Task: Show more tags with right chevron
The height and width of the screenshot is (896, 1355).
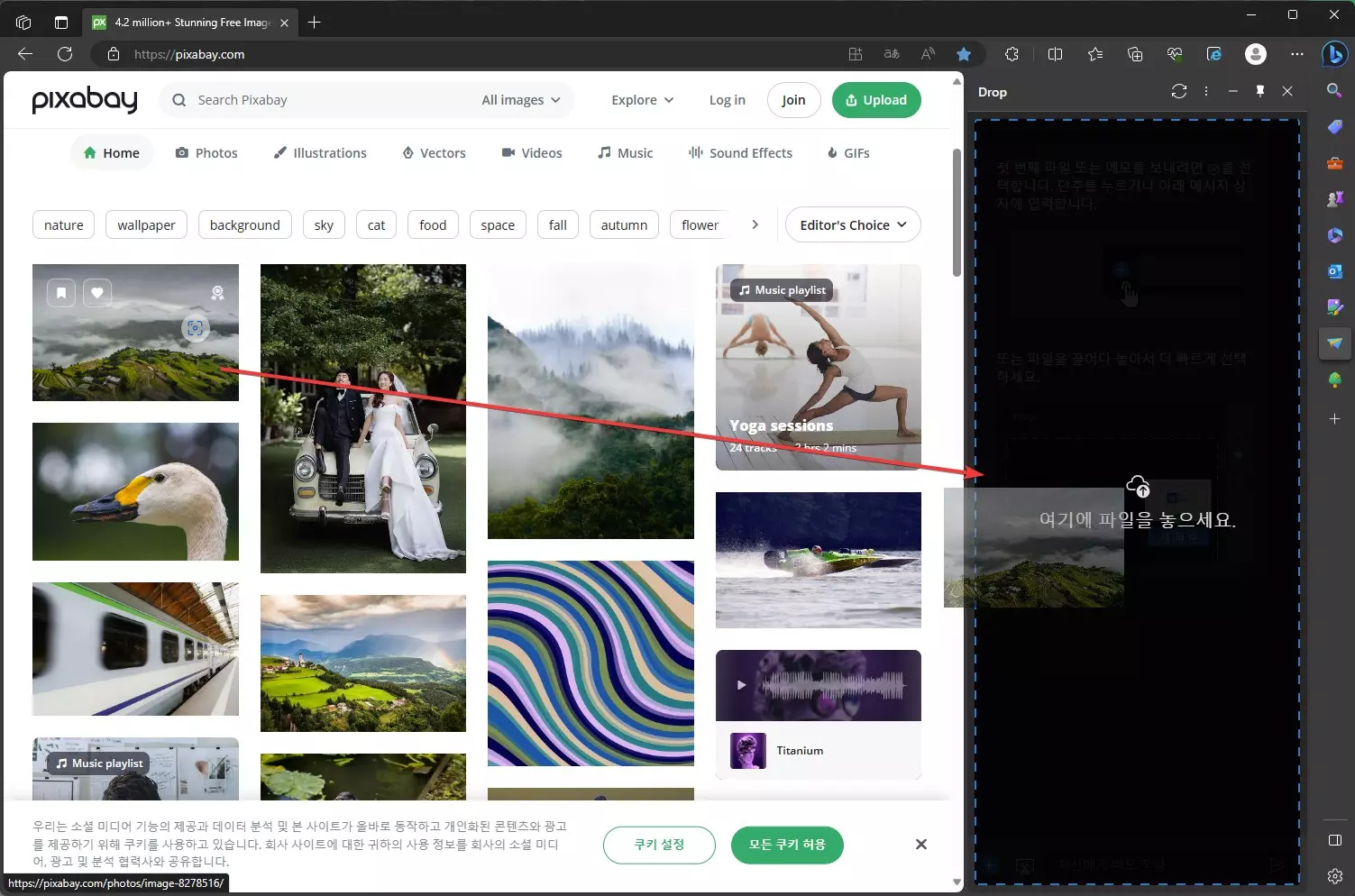Action: (x=755, y=224)
